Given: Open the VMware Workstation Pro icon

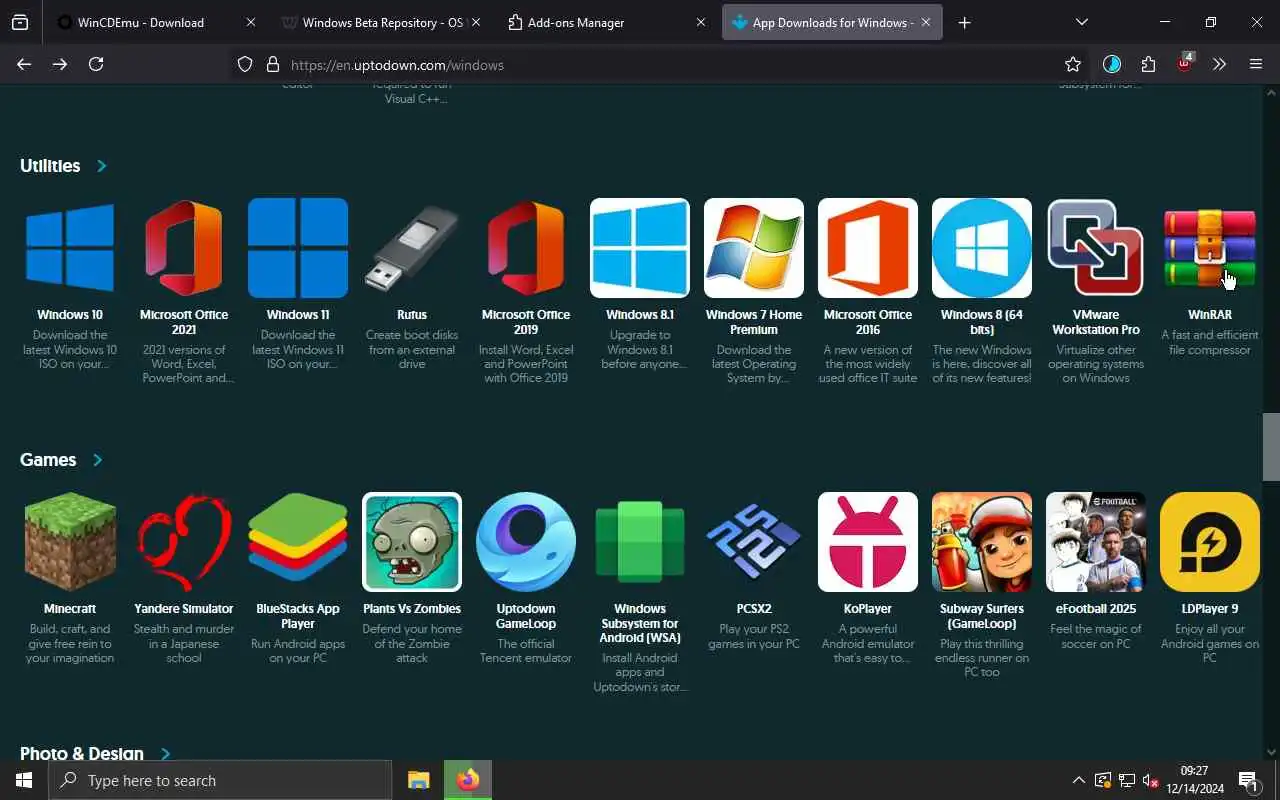Looking at the screenshot, I should (x=1096, y=248).
